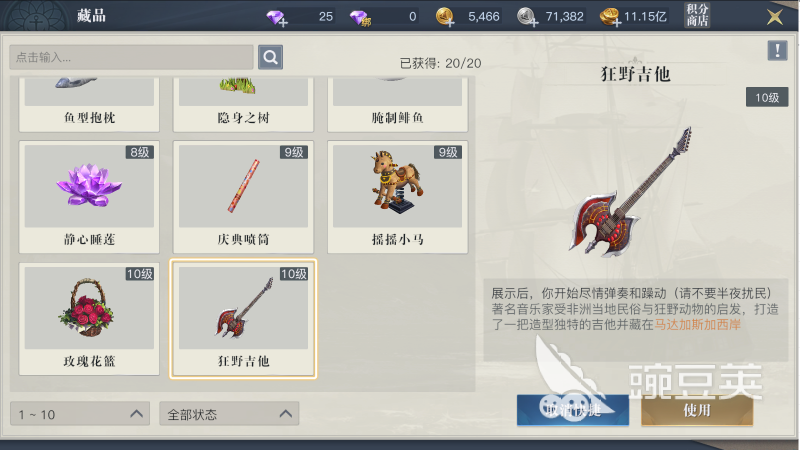
Task: Select the 摇摇小马 rocking horse item
Action: coord(397,197)
